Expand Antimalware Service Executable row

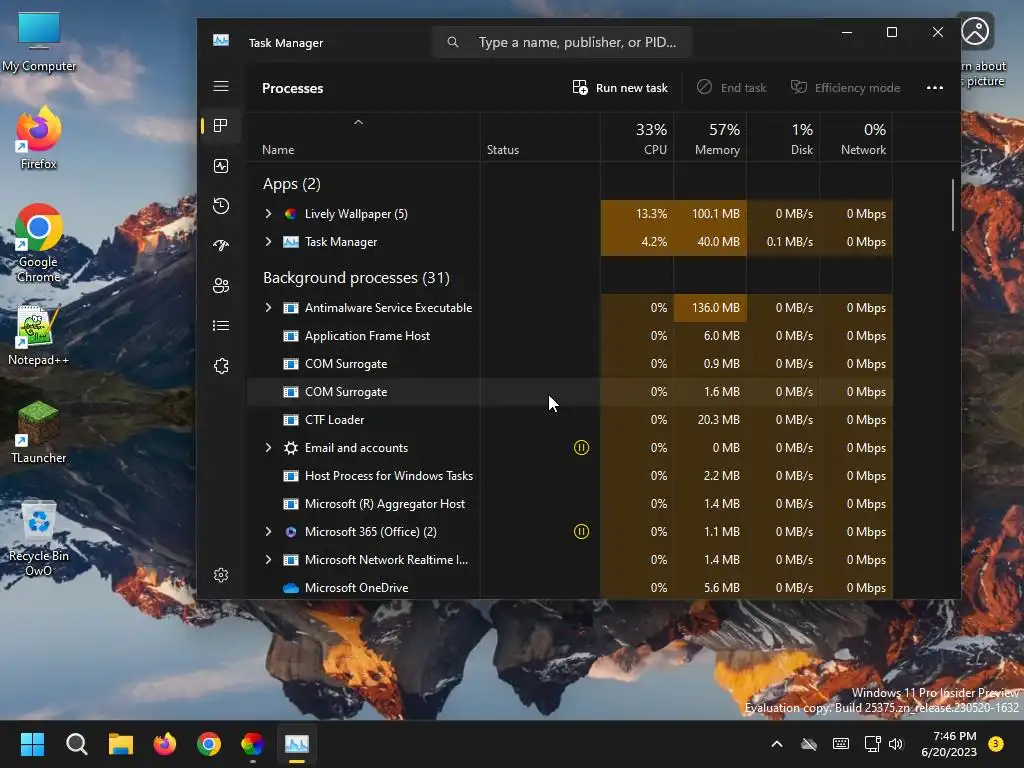(268, 308)
